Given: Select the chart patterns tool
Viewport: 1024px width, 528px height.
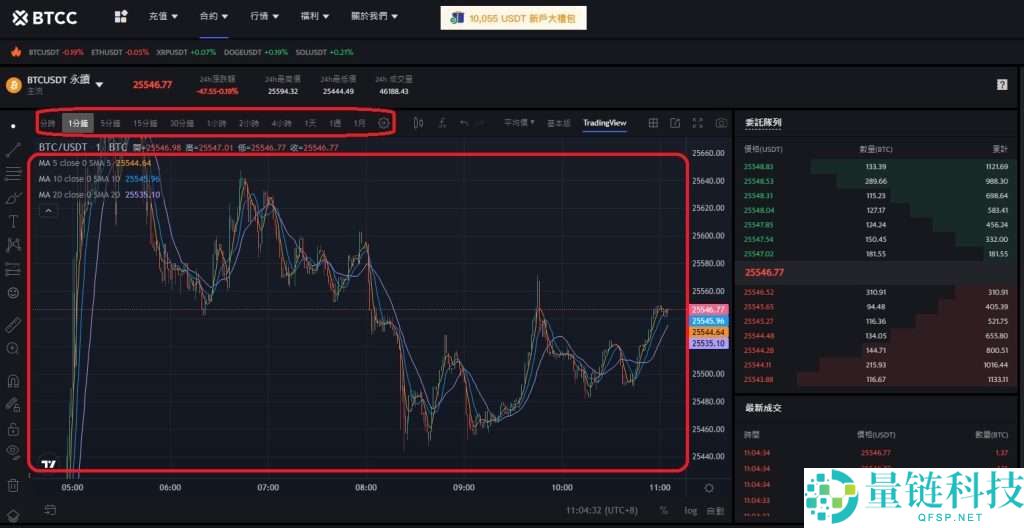Looking at the screenshot, I should point(13,245).
